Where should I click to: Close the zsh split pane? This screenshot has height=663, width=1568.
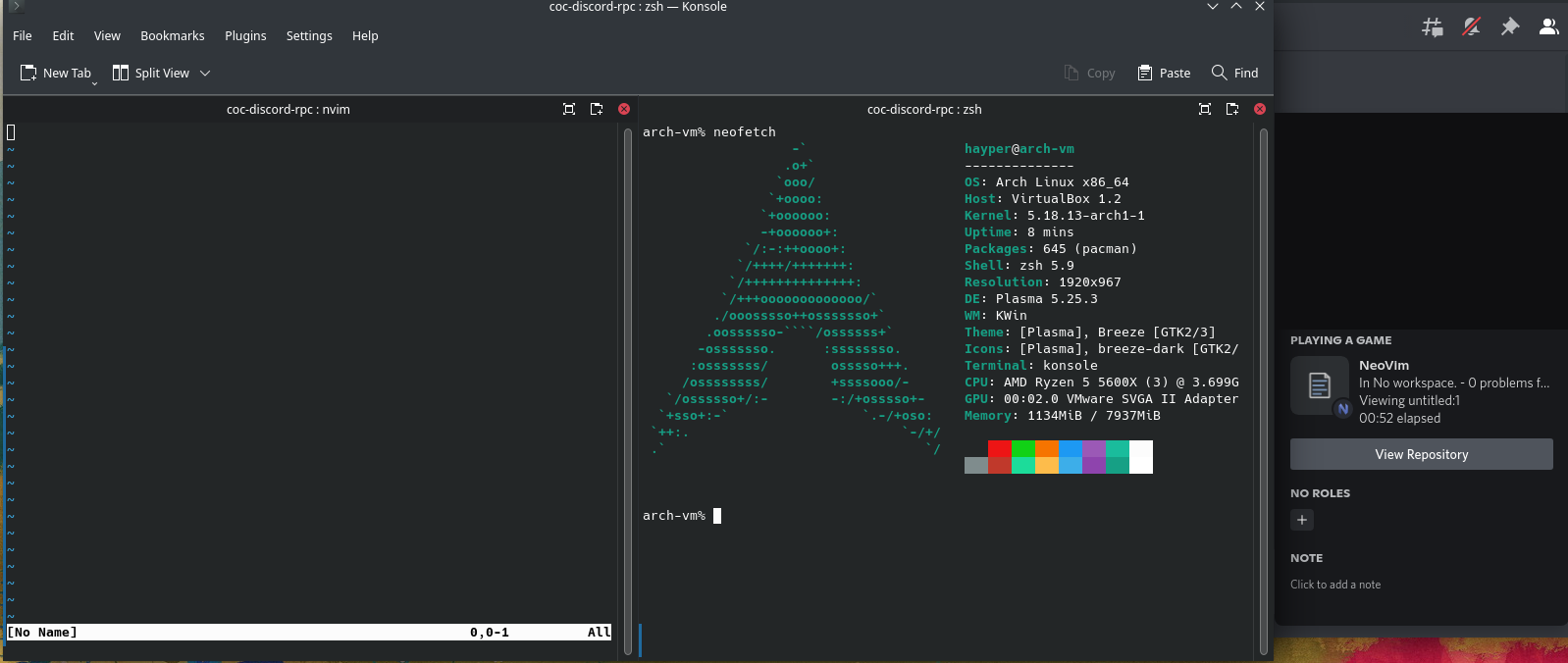[x=1260, y=109]
